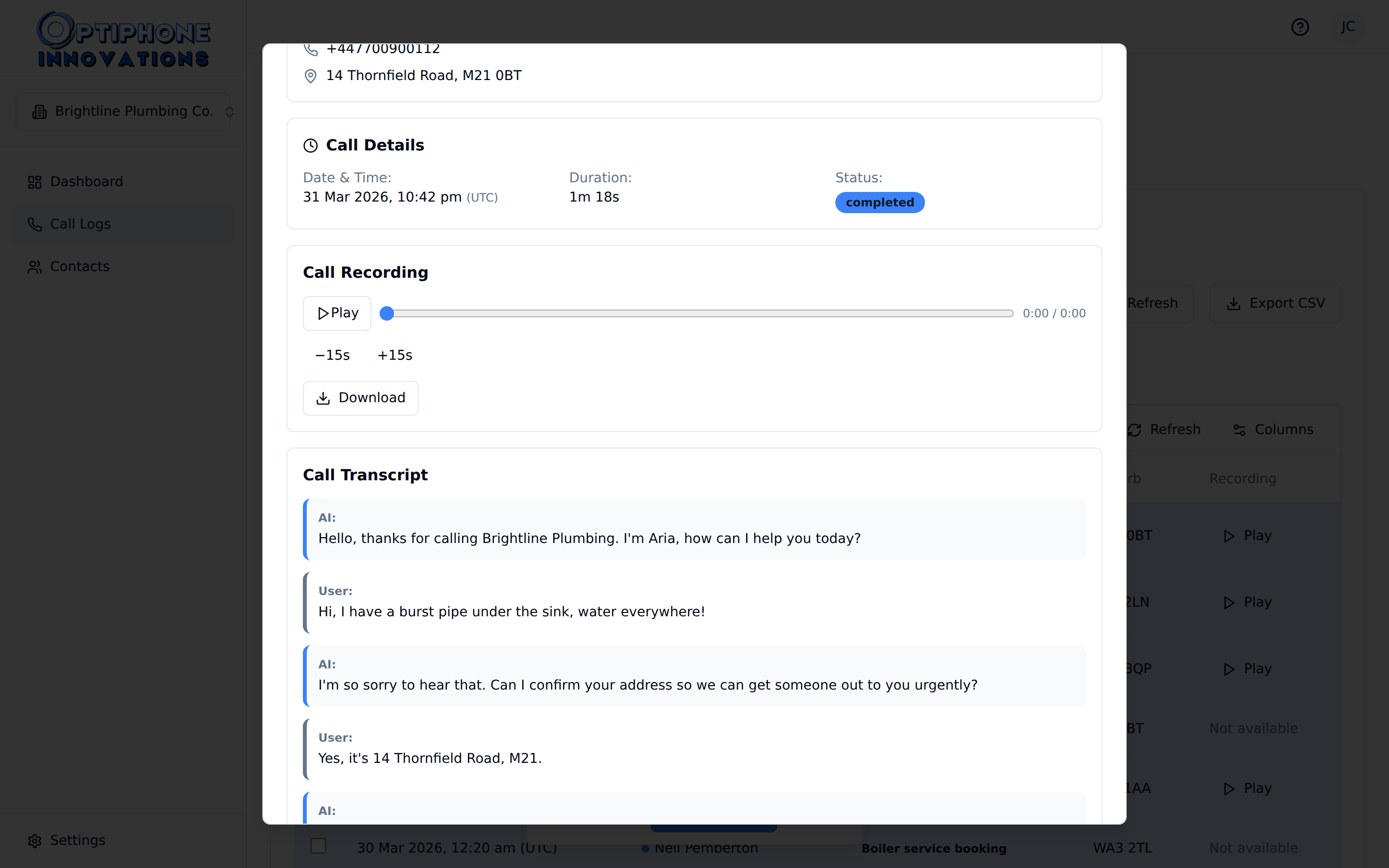Click the clock icon next to Call Details
The width and height of the screenshot is (1389, 868).
click(311, 146)
